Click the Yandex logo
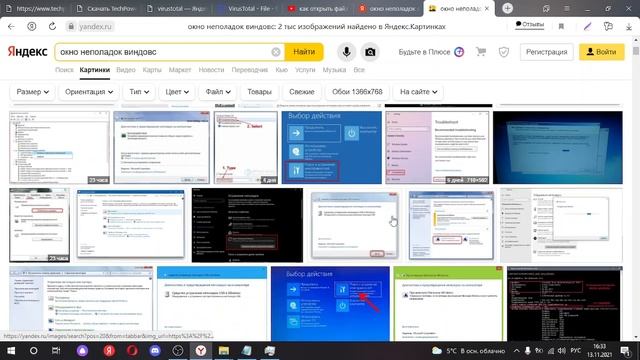 tap(27, 52)
